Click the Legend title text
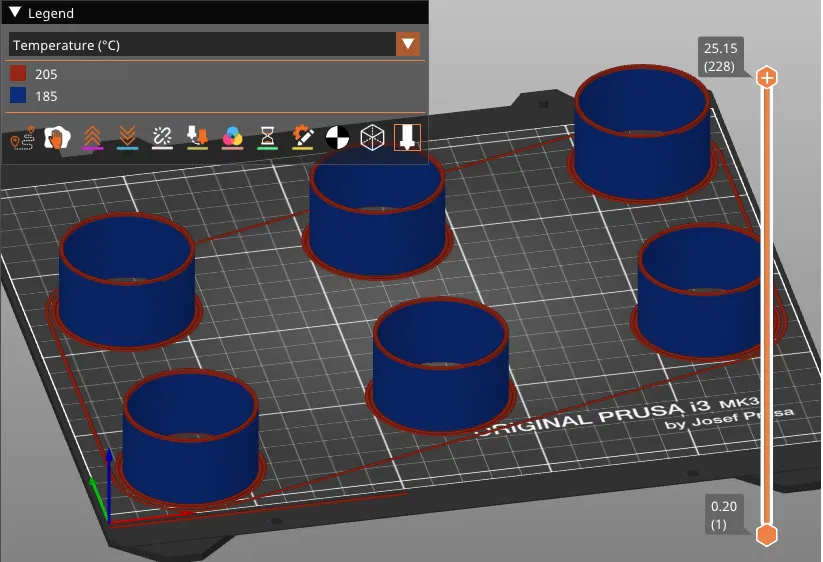 [x=51, y=13]
